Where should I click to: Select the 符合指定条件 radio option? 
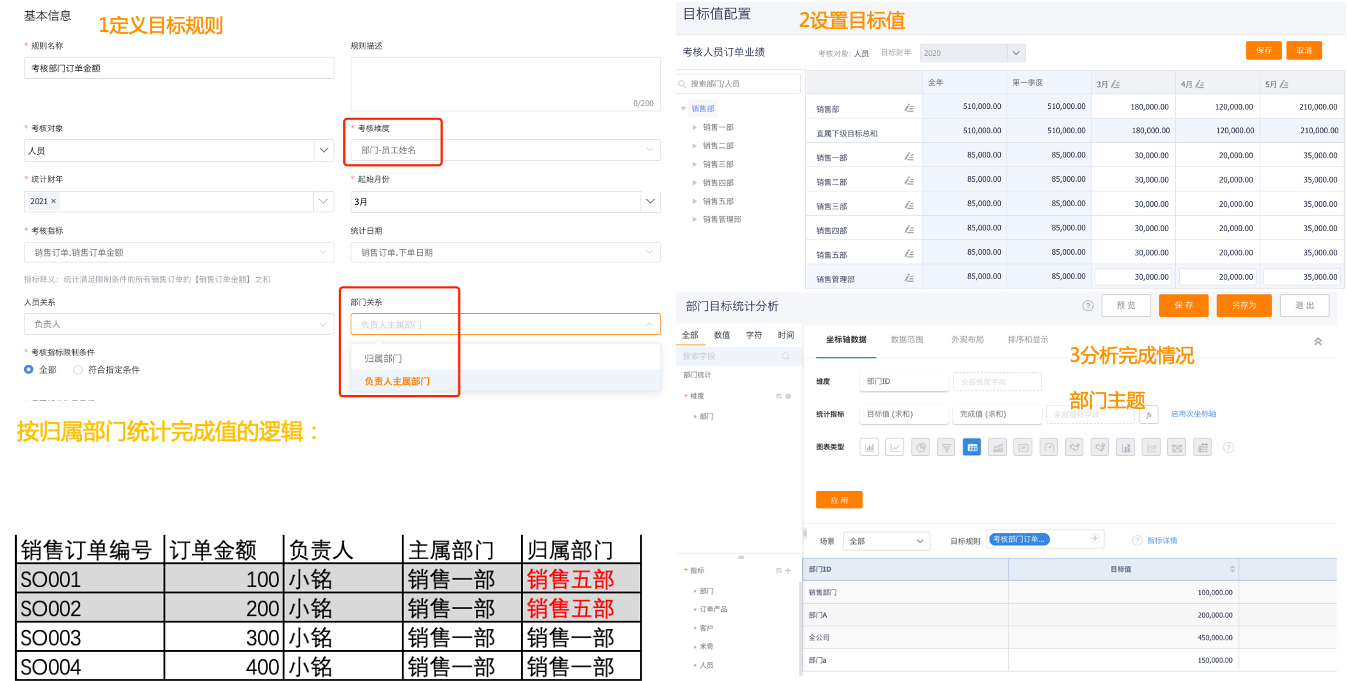point(78,369)
